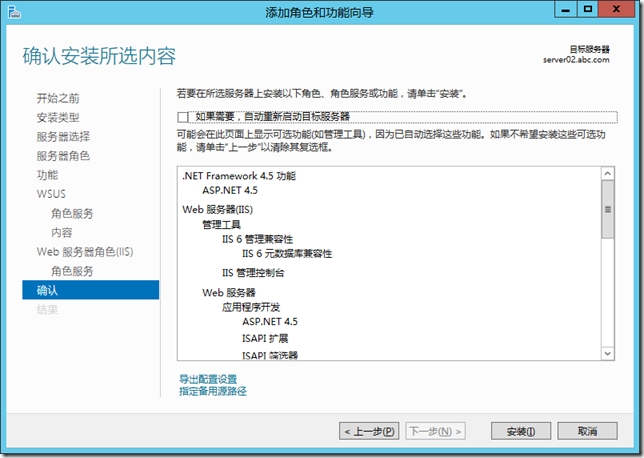This screenshot has height=458, width=644.
Task: Select ISAPI 扩展 entry
Action: click(x=265, y=338)
